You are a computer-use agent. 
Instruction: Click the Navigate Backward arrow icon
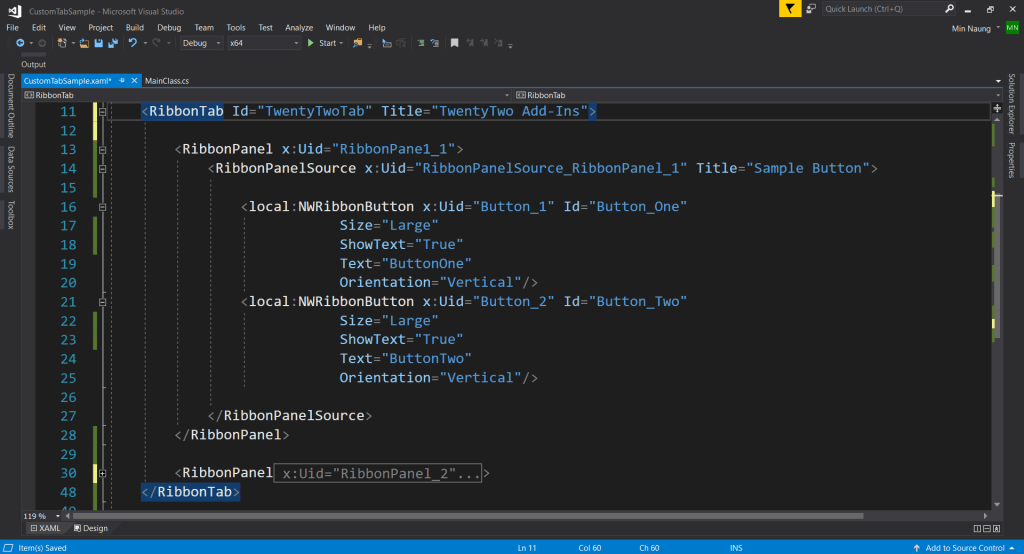pos(20,43)
